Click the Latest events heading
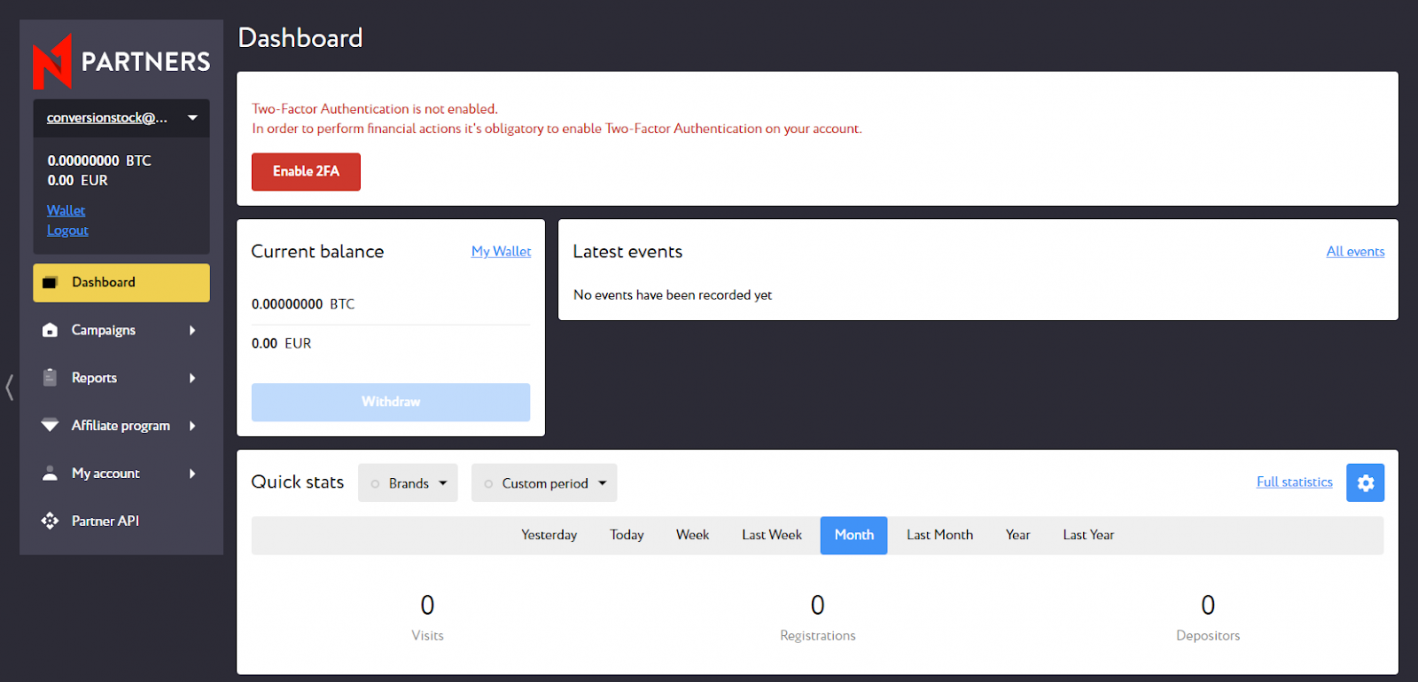The height and width of the screenshot is (682, 1418). [628, 252]
